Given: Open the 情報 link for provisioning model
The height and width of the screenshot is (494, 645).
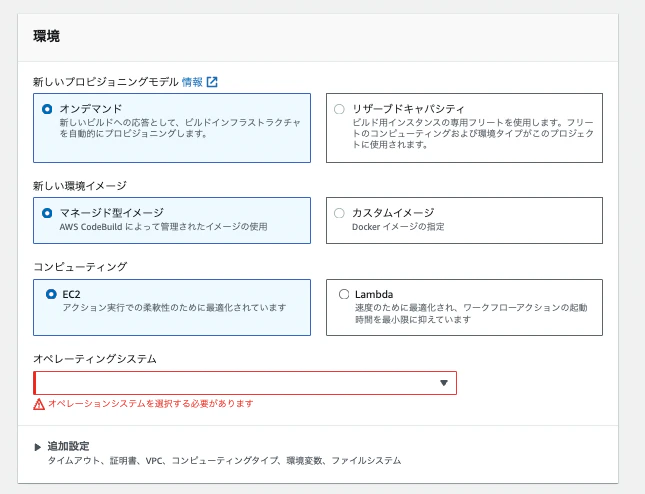Looking at the screenshot, I should (x=192, y=82).
